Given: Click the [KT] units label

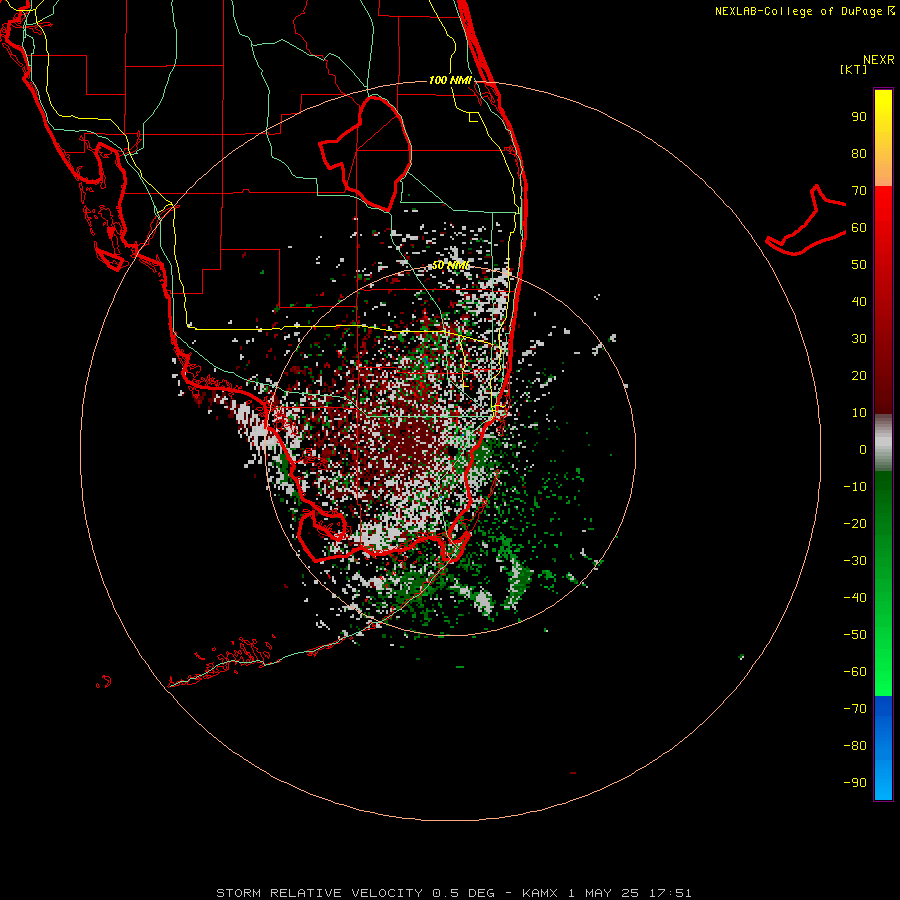Looking at the screenshot, I should [x=854, y=69].
